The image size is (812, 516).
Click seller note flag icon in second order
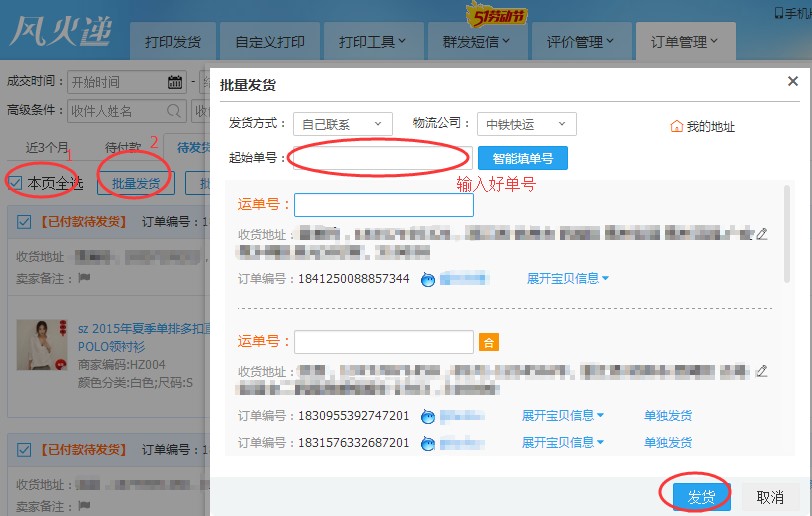coord(84,505)
